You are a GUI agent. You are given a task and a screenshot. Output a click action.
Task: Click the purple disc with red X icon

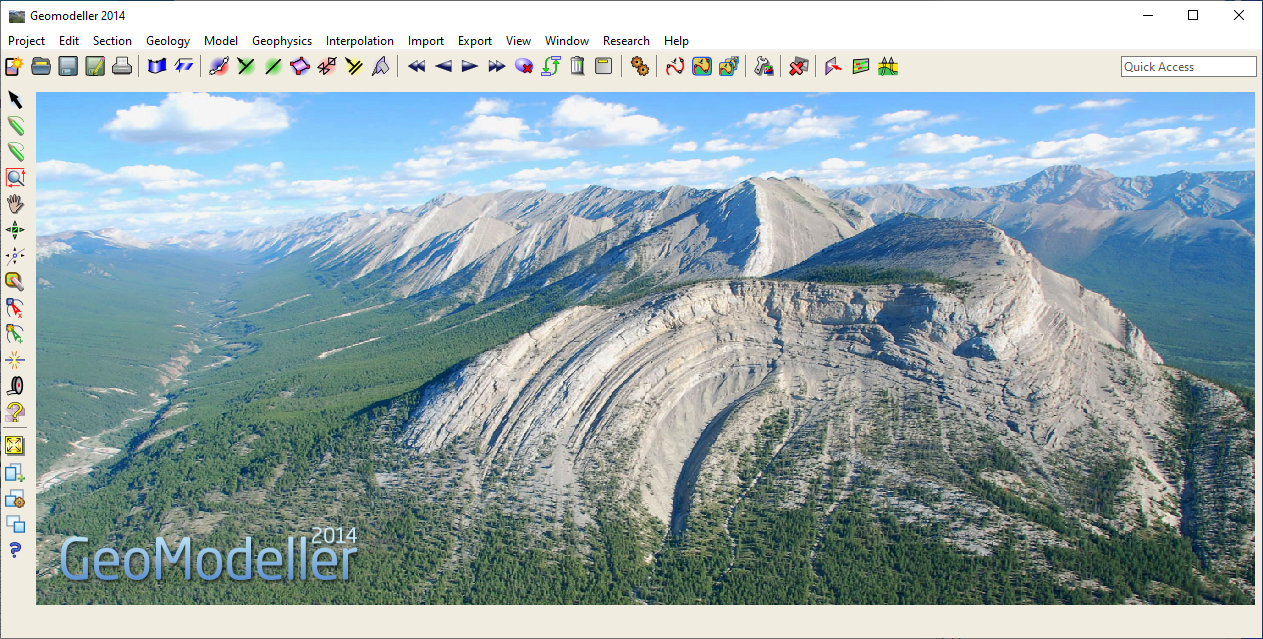pos(524,67)
